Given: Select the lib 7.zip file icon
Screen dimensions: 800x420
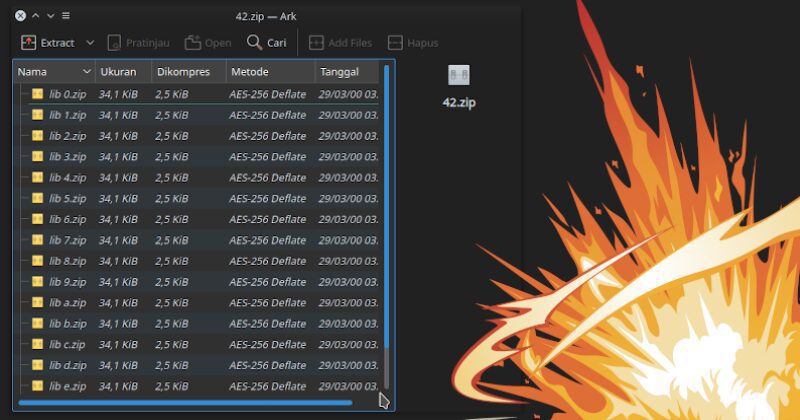Looking at the screenshot, I should (37, 240).
